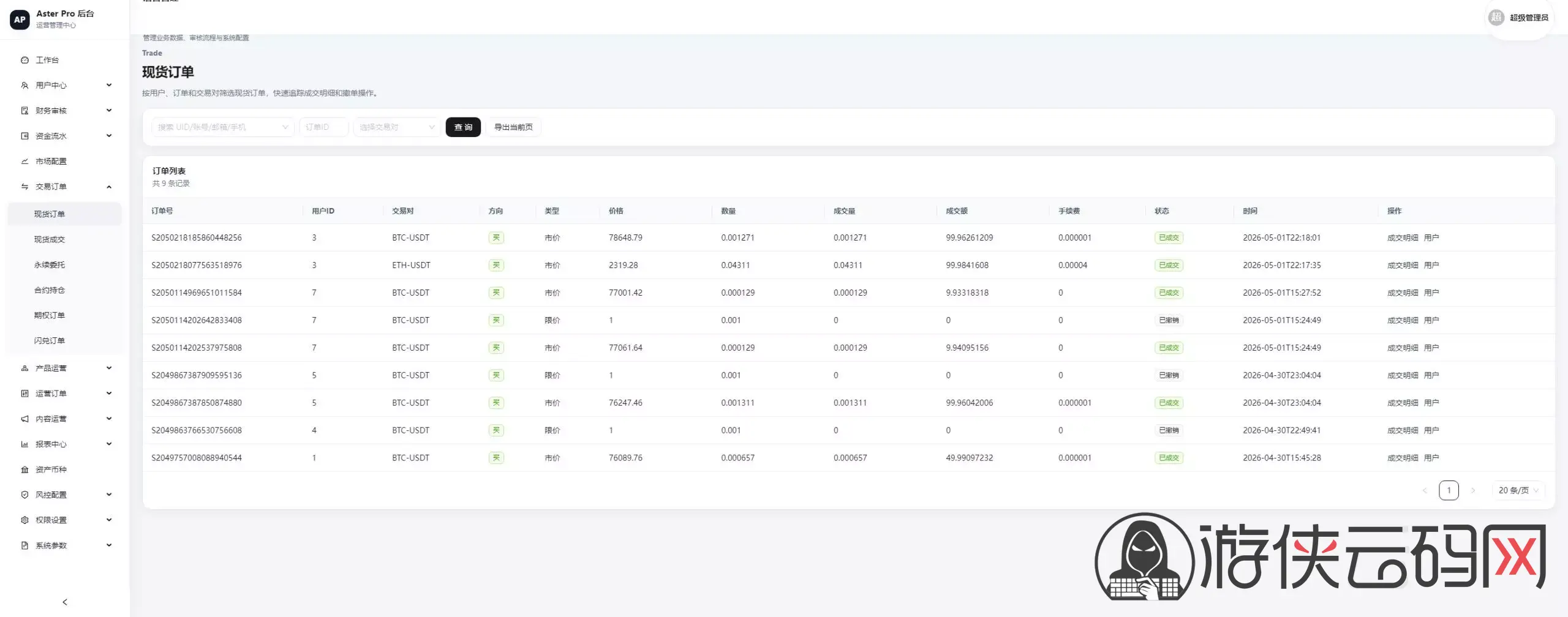
Task: Click the 市场配置 chart icon
Action: (x=24, y=161)
